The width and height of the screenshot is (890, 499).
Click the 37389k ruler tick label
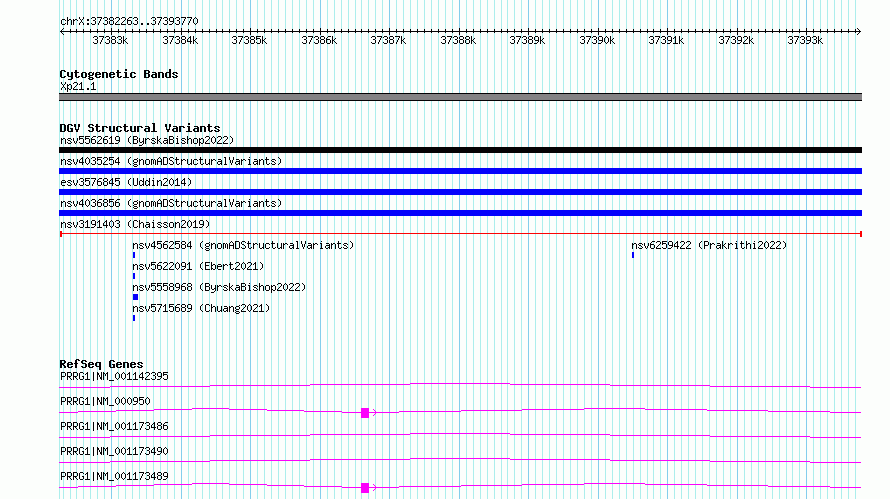point(527,40)
